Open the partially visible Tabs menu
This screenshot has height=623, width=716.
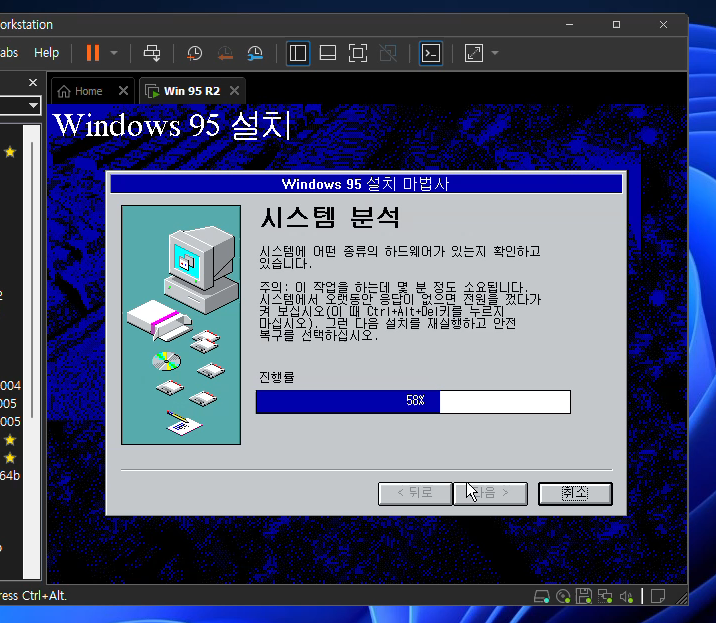[x=9, y=53]
